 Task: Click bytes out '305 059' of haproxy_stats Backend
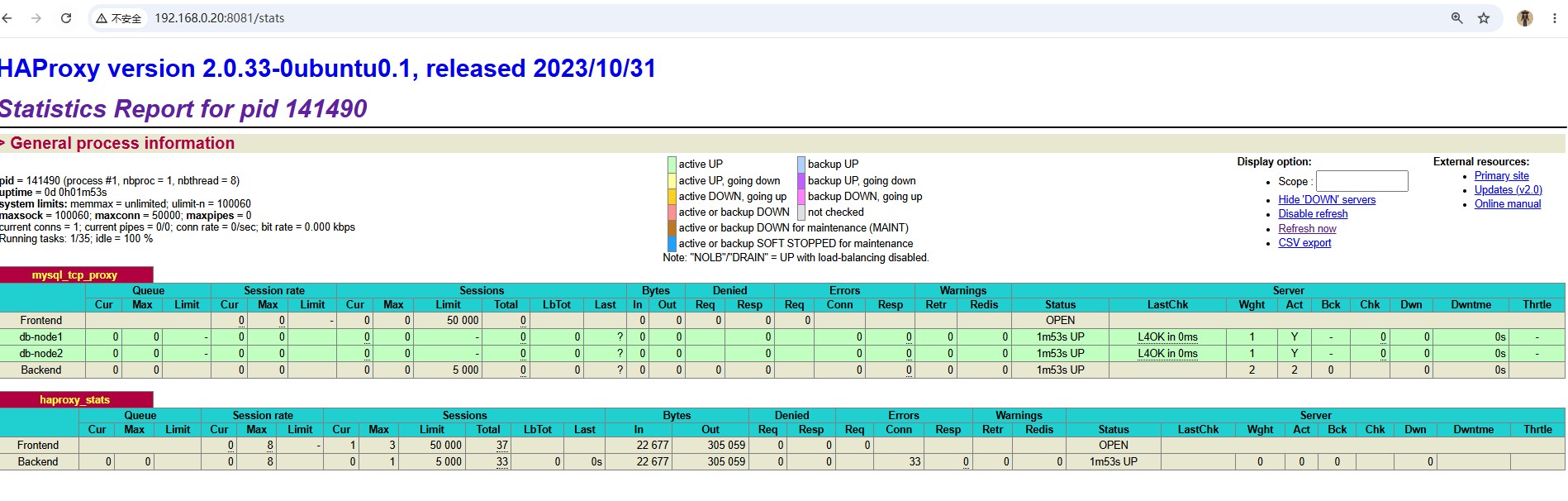point(726,462)
